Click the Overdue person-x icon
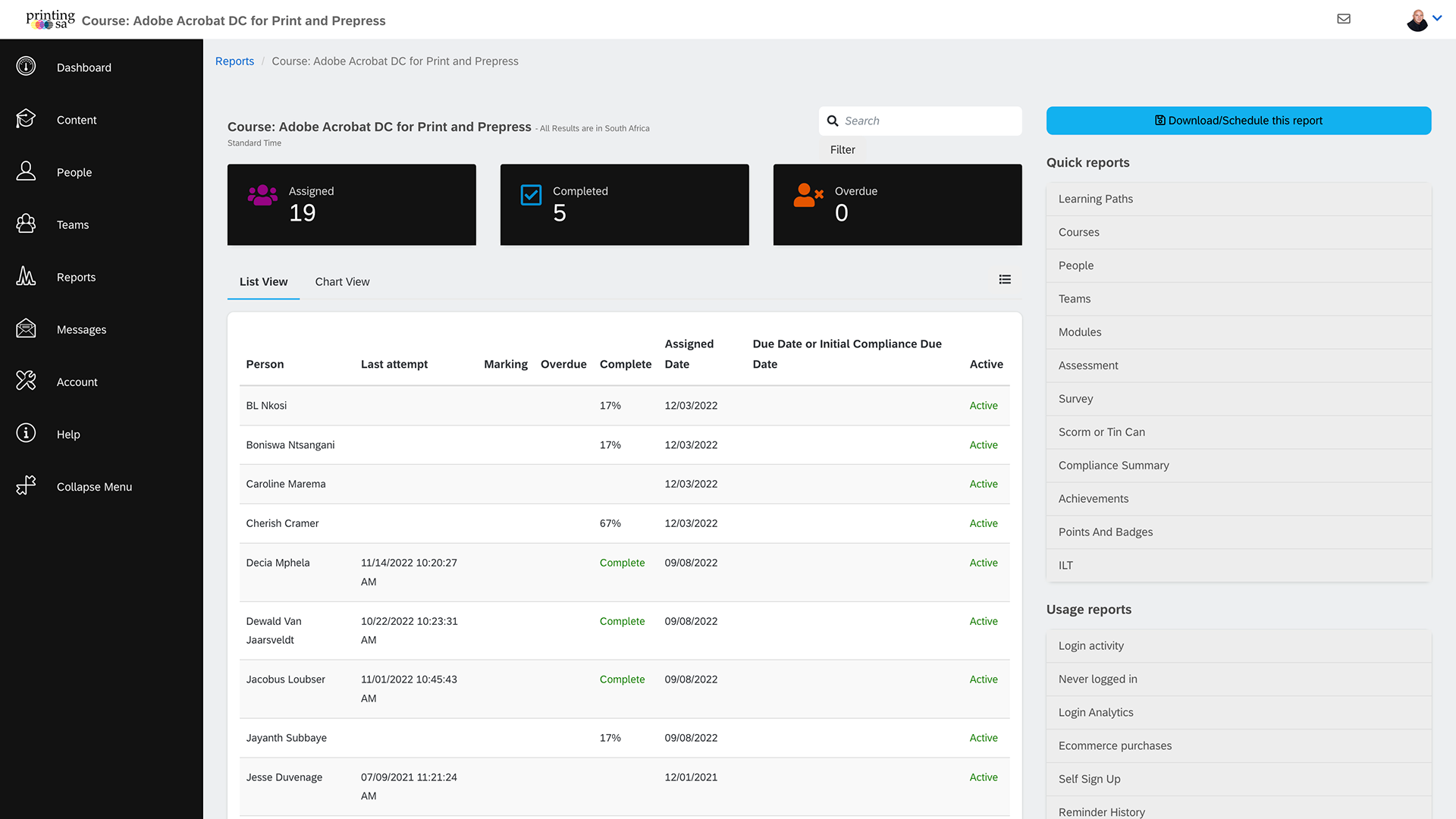 click(808, 195)
